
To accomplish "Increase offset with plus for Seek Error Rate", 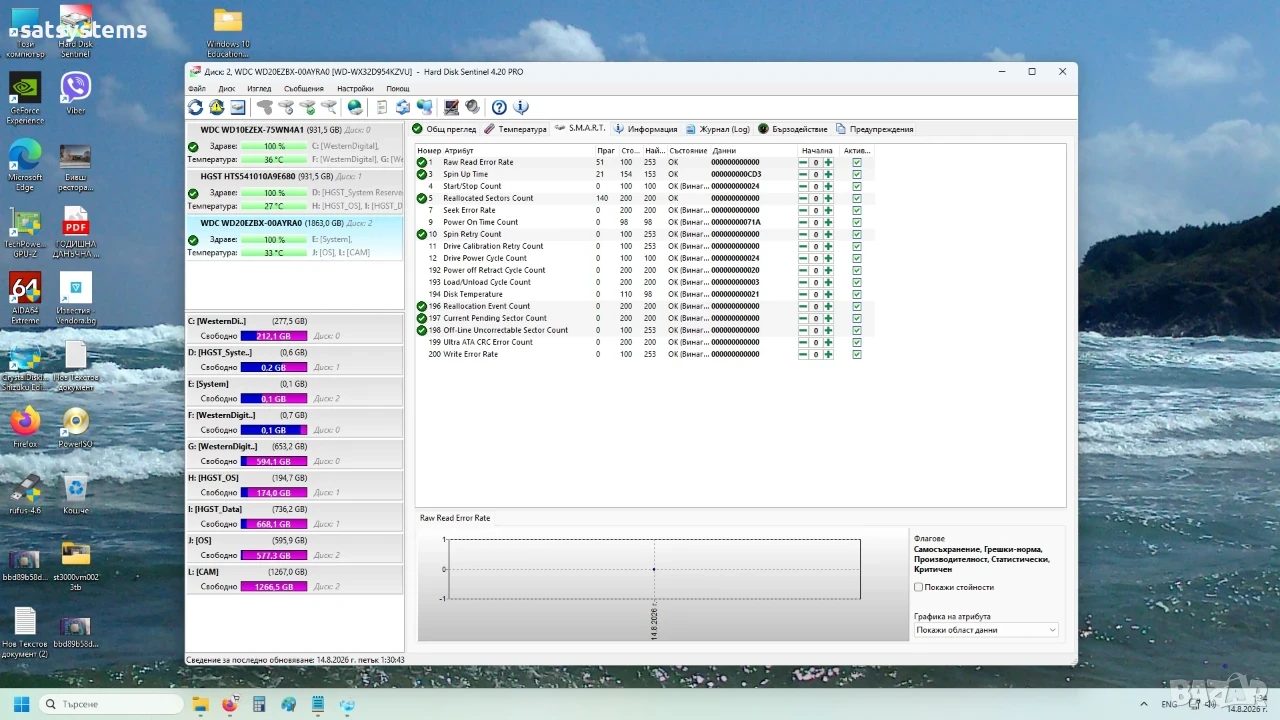I will (x=828, y=210).
